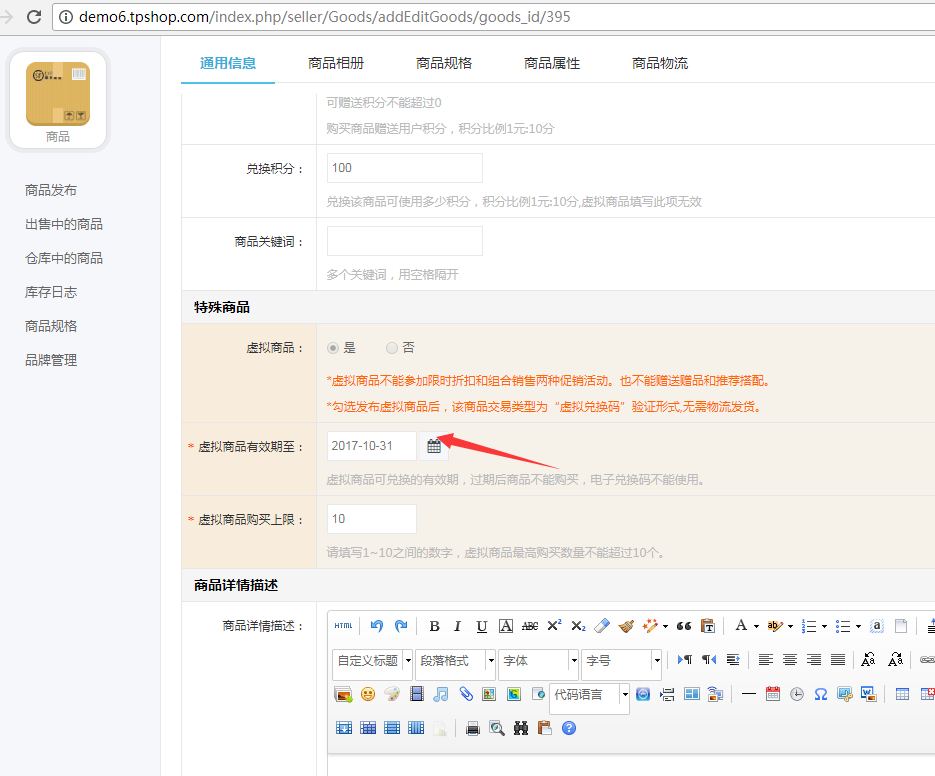The height and width of the screenshot is (776, 935).
Task: Select '否' for virtual goods
Action: [x=392, y=348]
